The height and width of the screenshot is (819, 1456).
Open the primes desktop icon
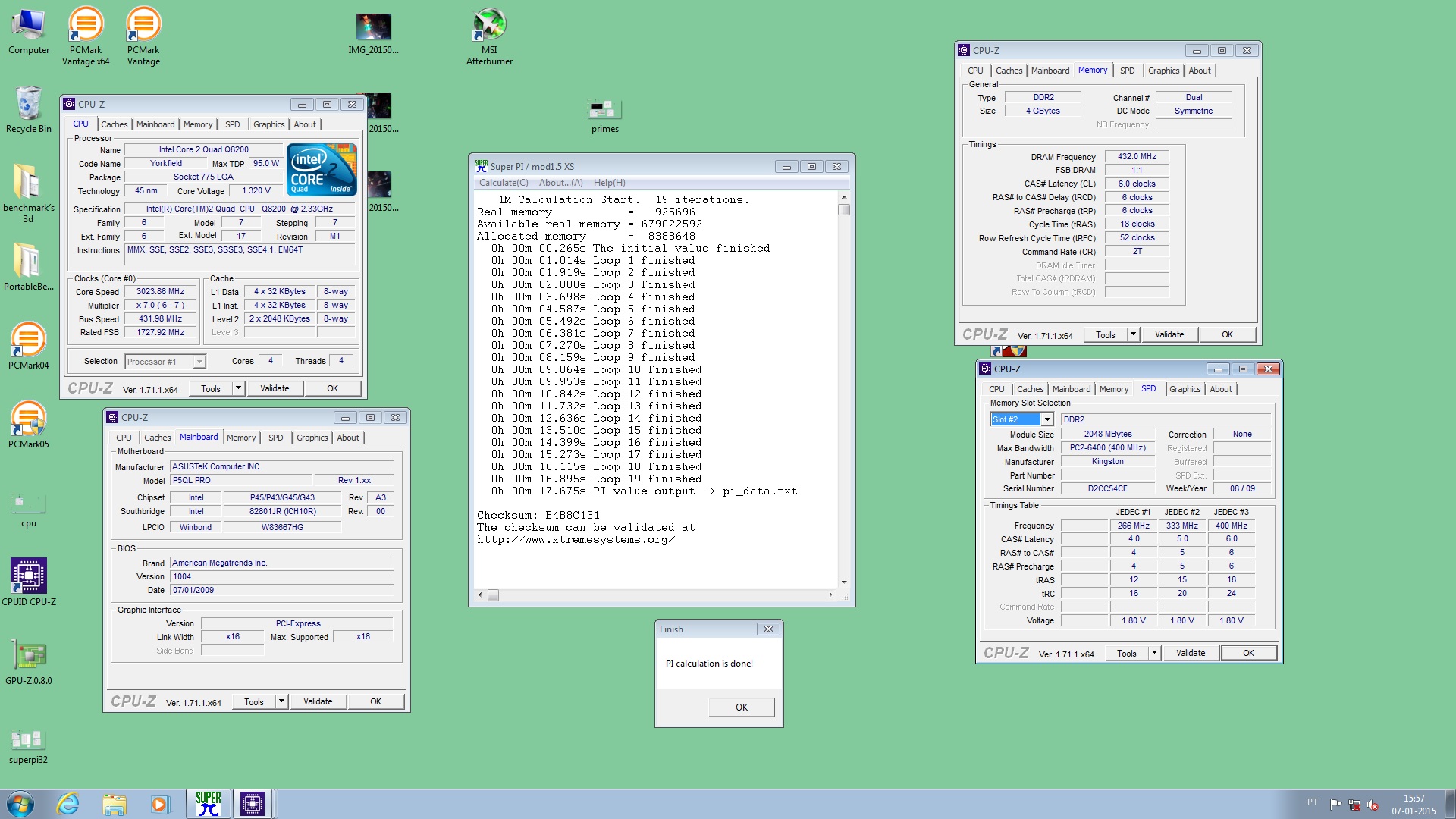tap(604, 116)
